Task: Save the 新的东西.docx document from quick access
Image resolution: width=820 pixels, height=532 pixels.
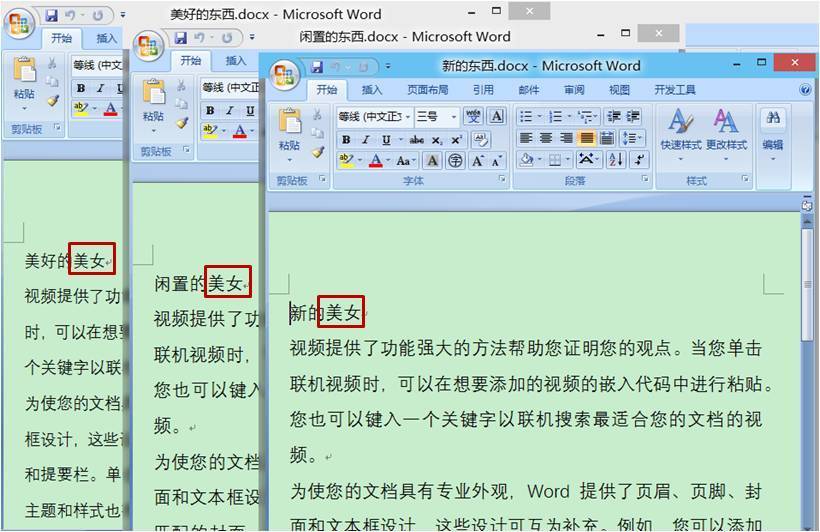Action: point(316,66)
